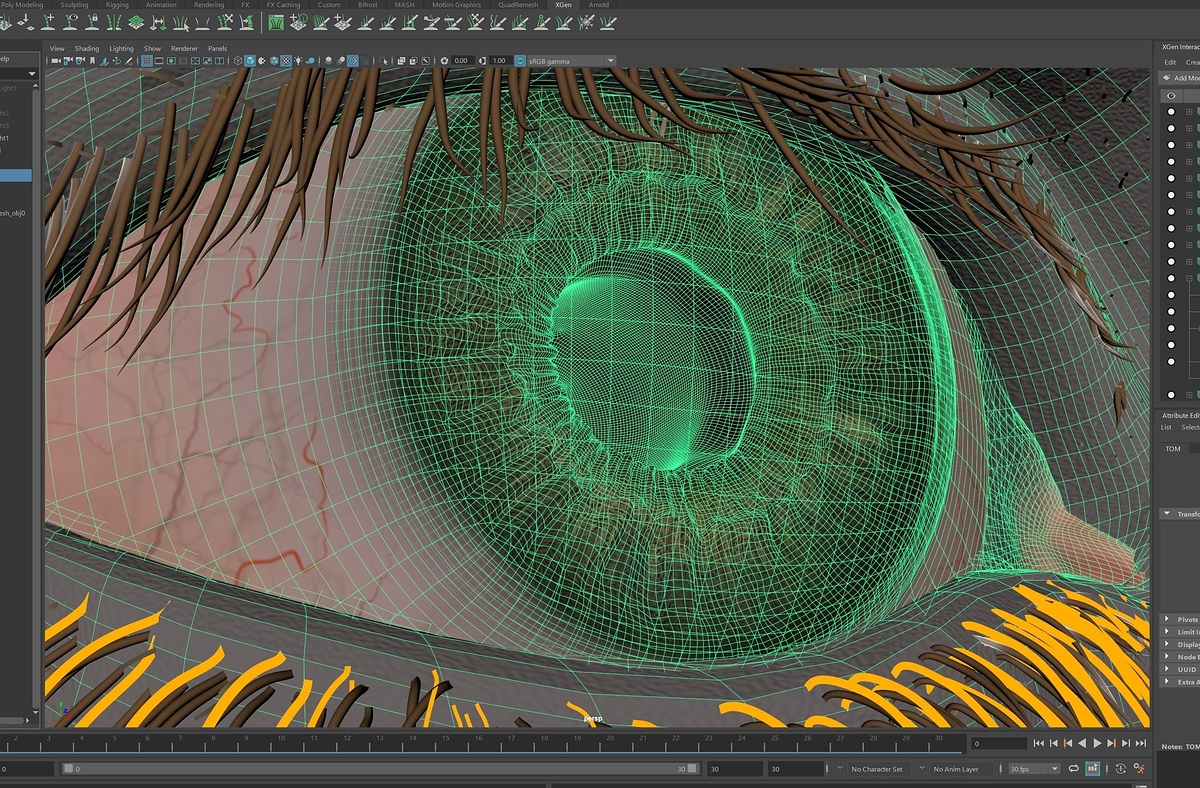Open the viewport Panels menu
Image resolution: width=1200 pixels, height=788 pixels.
[x=217, y=48]
